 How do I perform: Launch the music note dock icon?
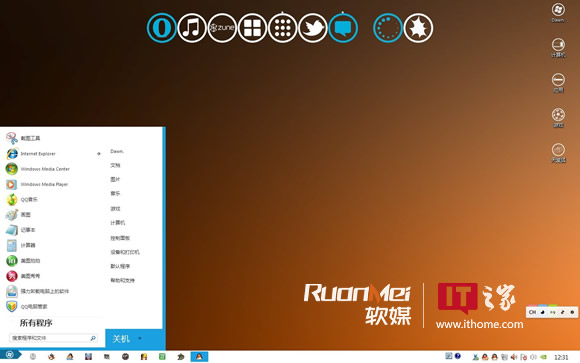pyautogui.click(x=192, y=28)
